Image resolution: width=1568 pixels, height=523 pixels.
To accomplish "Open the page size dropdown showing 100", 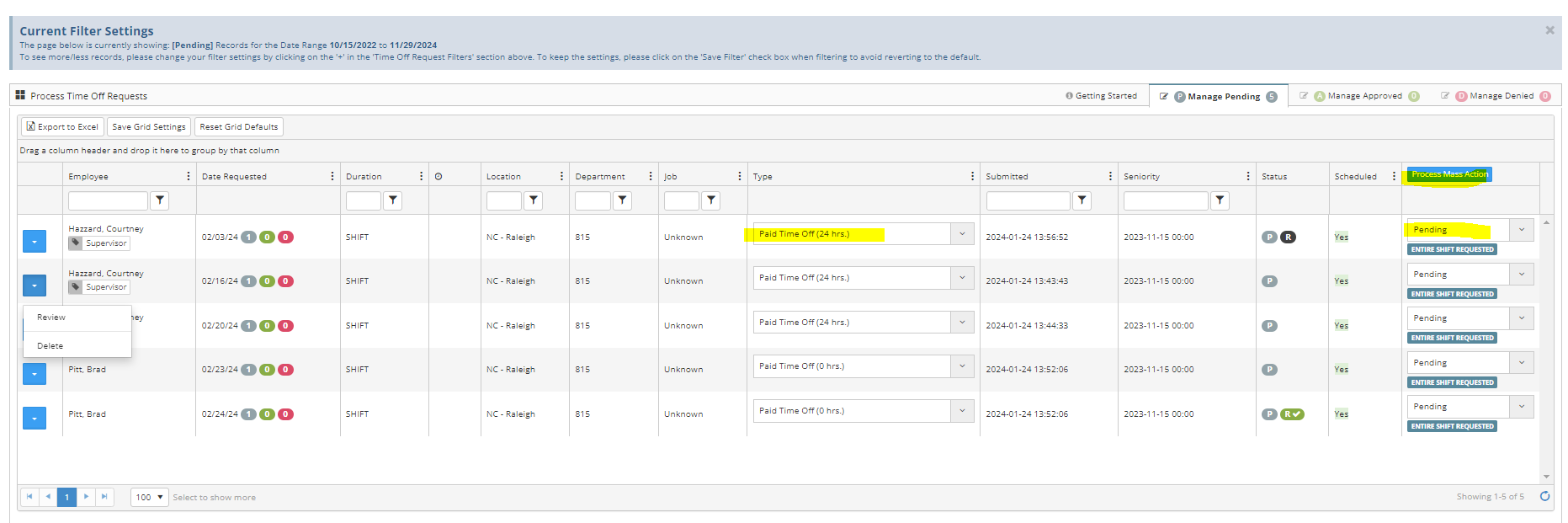I will 150,497.
